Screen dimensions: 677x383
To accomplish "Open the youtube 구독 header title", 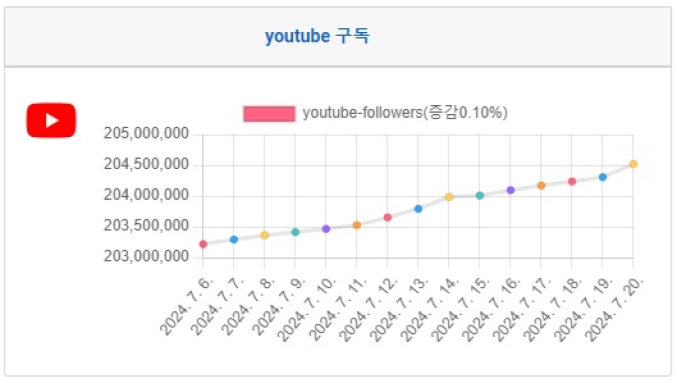I will click(317, 36).
